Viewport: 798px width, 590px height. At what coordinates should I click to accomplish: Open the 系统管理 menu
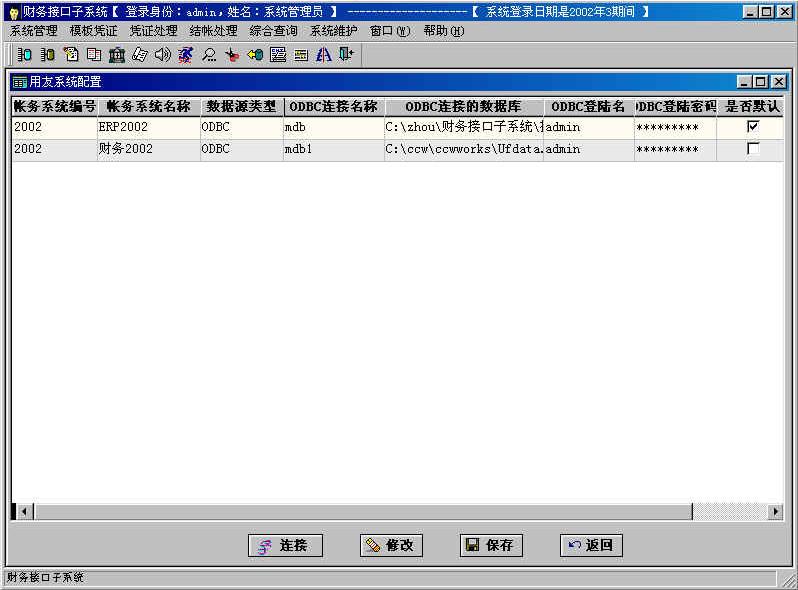click(x=33, y=31)
